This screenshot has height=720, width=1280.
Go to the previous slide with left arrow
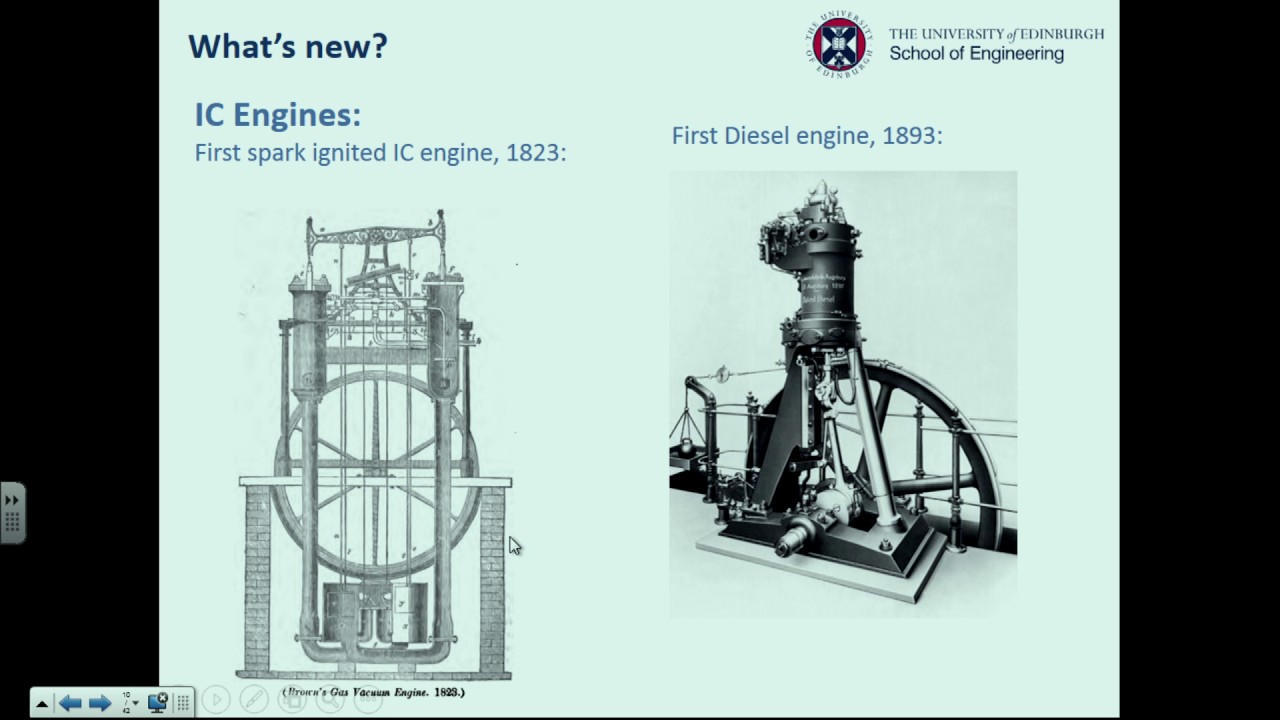(70, 703)
